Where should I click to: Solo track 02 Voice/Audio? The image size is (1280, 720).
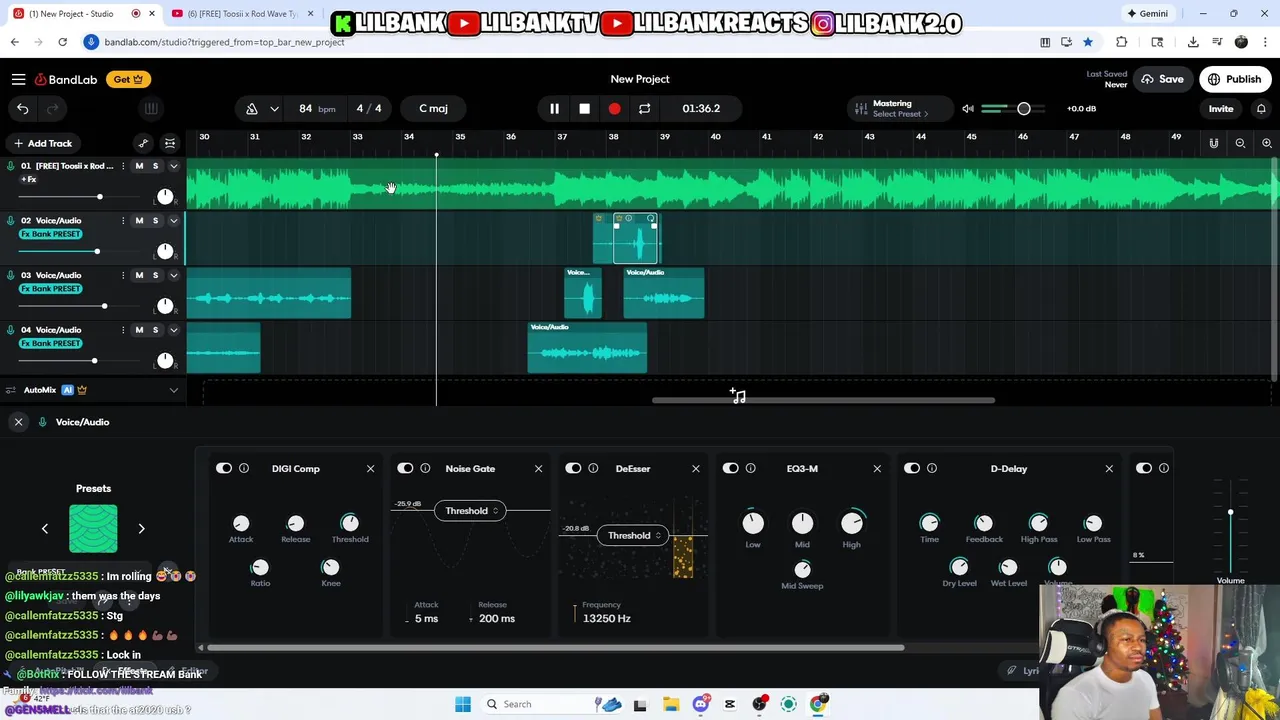click(155, 221)
